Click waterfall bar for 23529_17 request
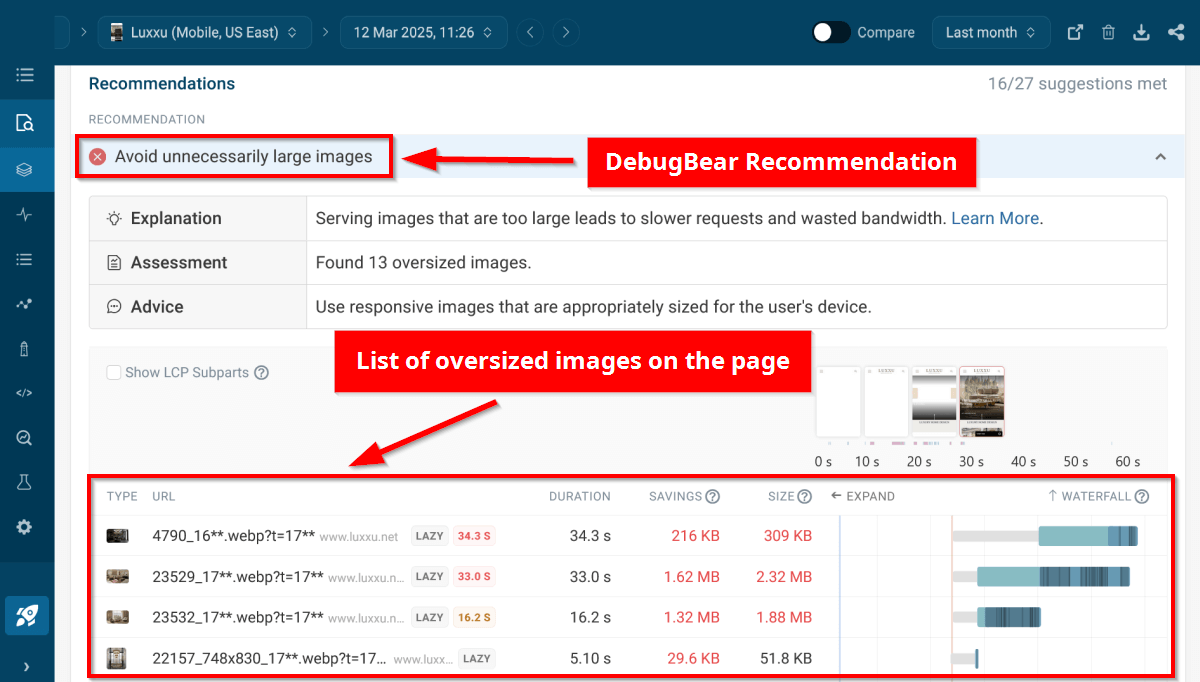 pyautogui.click(x=1041, y=577)
